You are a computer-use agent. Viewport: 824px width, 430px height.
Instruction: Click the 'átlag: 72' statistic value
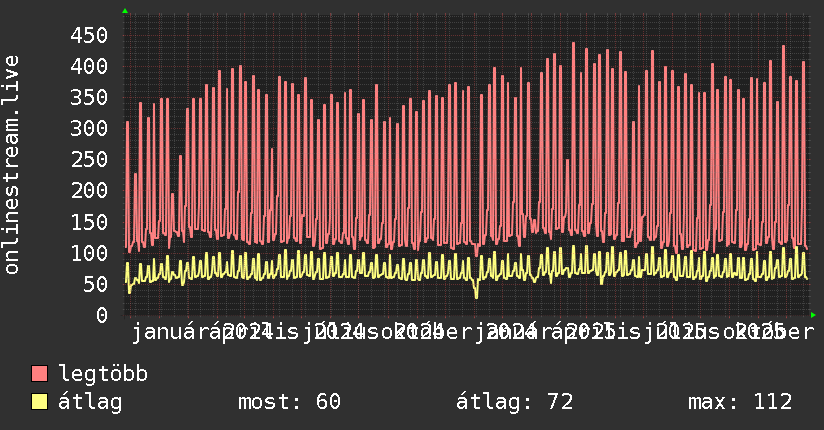click(x=514, y=402)
